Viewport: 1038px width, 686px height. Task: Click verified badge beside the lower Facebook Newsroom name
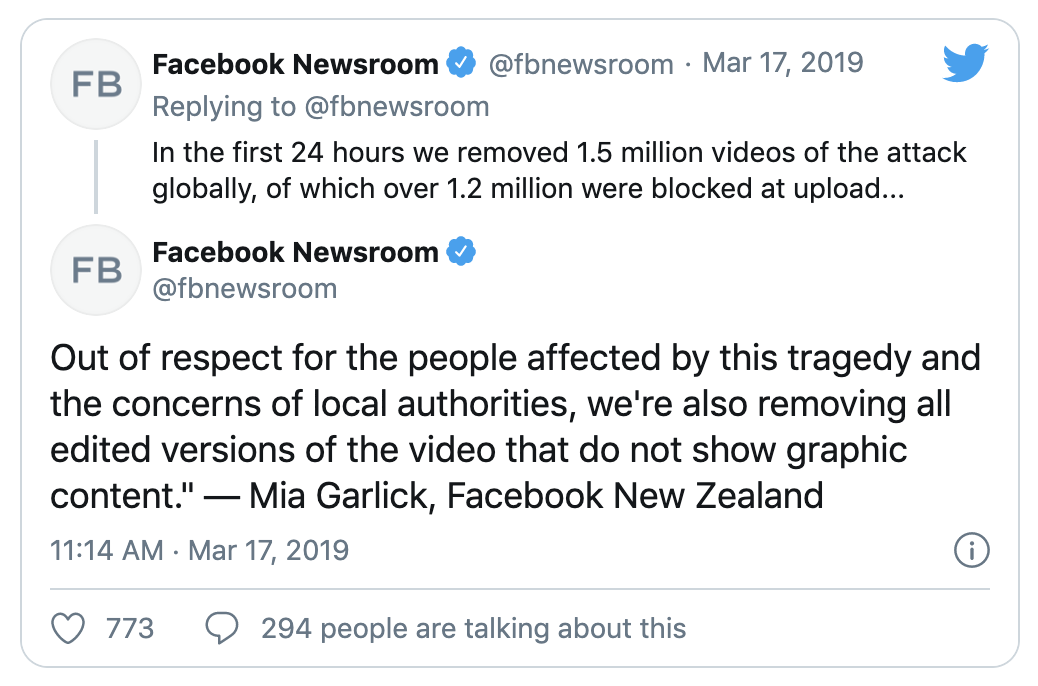(460, 251)
